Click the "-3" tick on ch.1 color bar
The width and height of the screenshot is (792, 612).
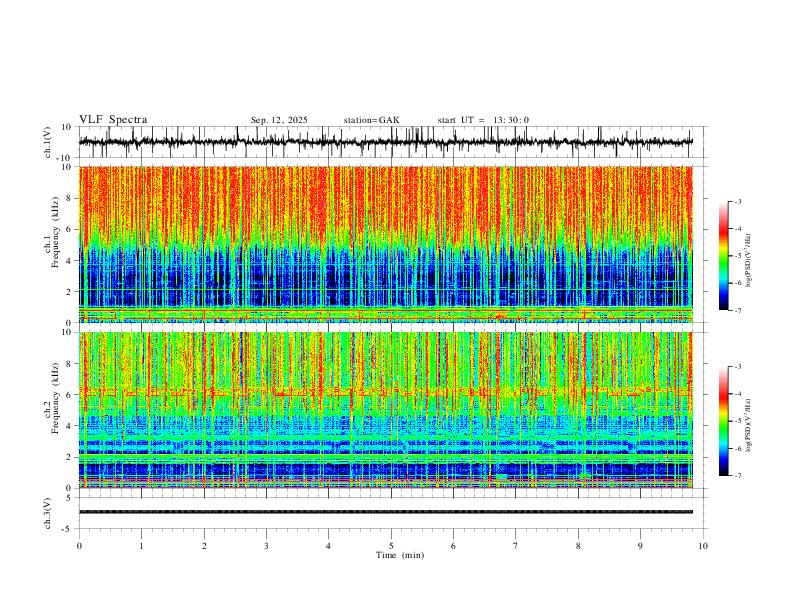coord(737,201)
